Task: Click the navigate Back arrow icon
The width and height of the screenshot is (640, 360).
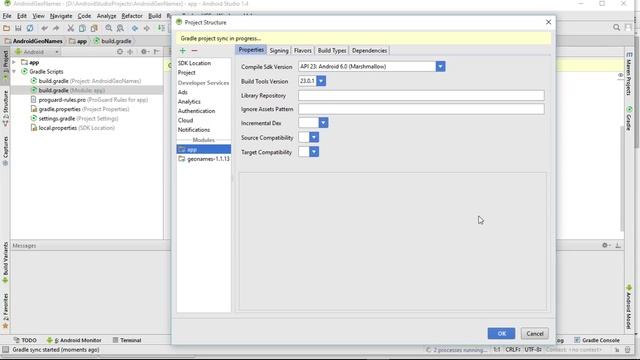Action: [x=135, y=28]
